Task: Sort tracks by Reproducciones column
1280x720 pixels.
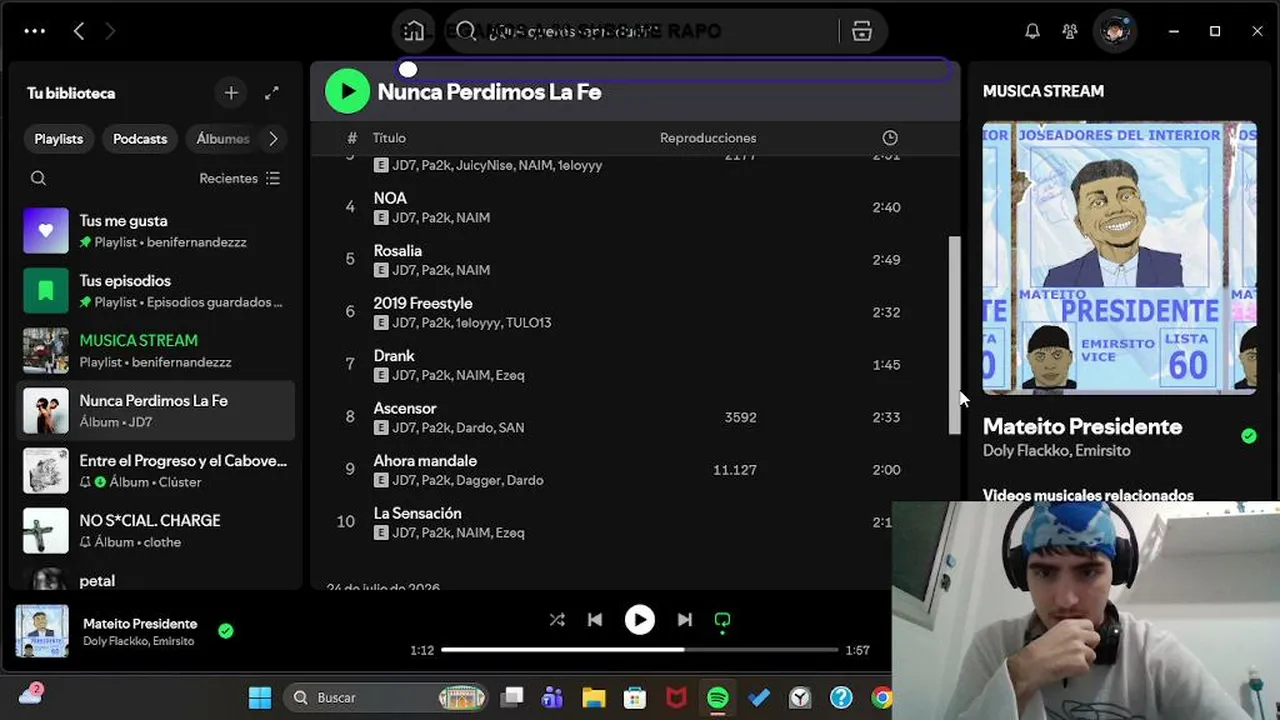Action: (708, 138)
